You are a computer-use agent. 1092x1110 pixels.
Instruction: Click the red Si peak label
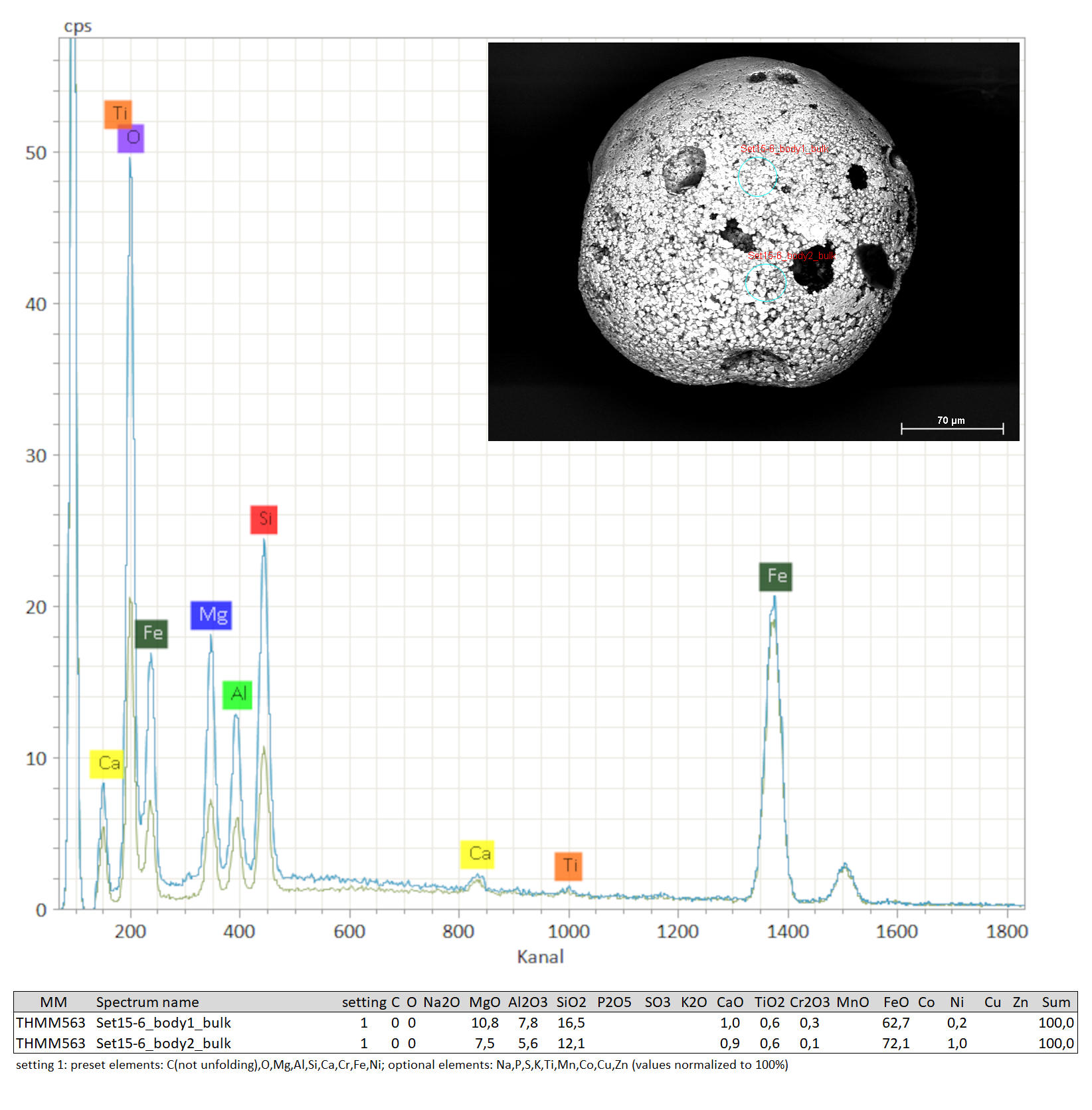264,519
